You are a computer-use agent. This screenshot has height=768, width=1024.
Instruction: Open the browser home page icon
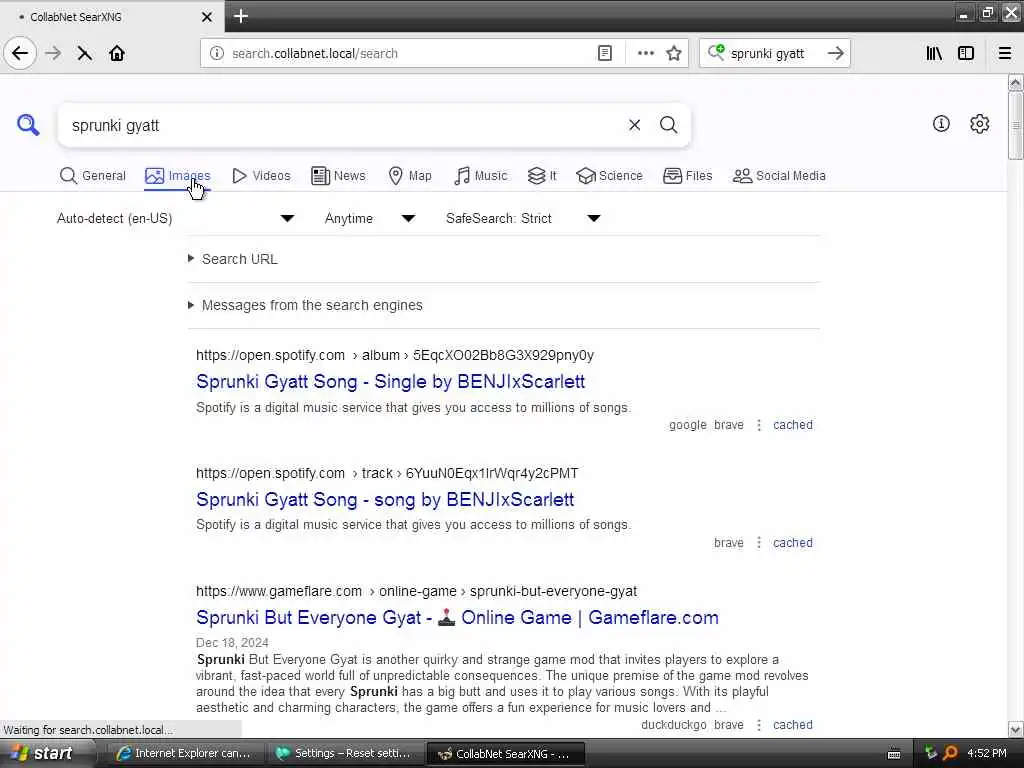[x=117, y=53]
